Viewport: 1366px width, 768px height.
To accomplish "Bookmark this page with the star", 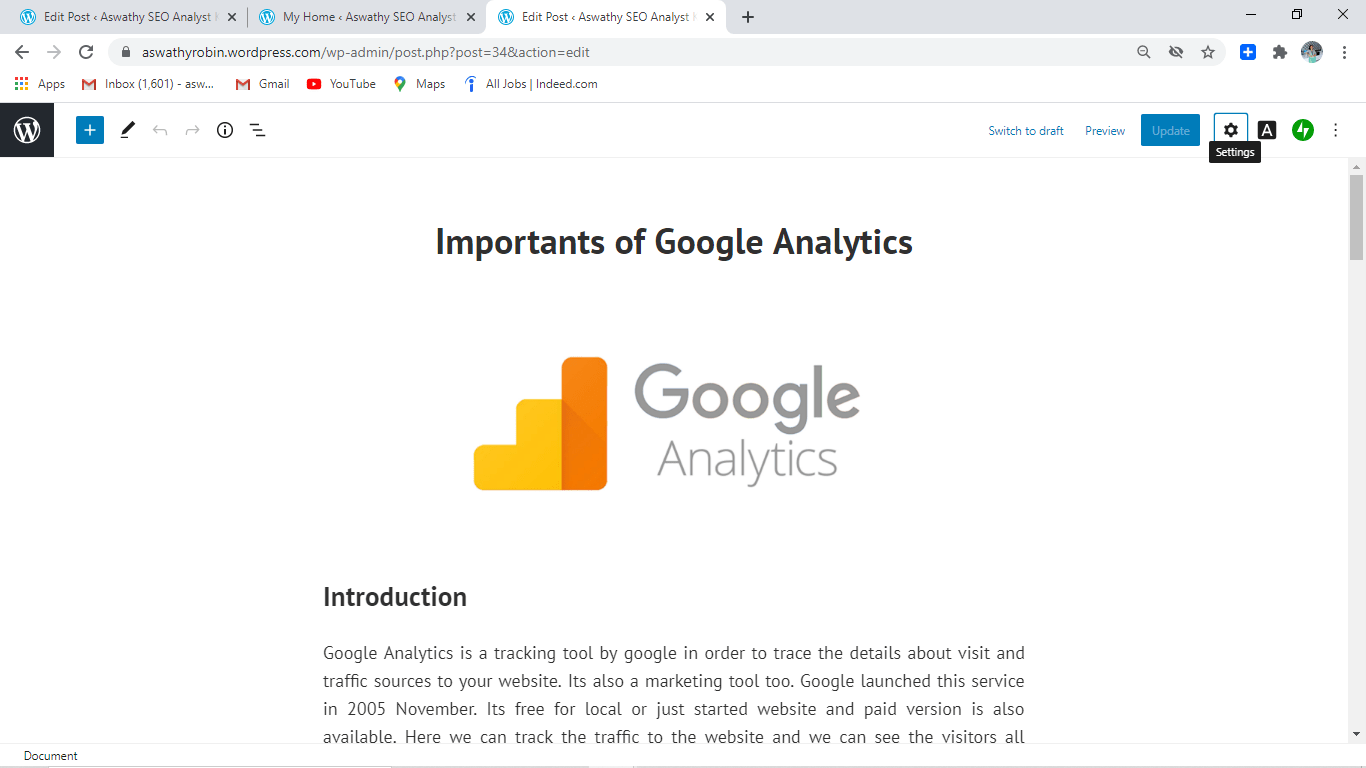I will point(1208,52).
